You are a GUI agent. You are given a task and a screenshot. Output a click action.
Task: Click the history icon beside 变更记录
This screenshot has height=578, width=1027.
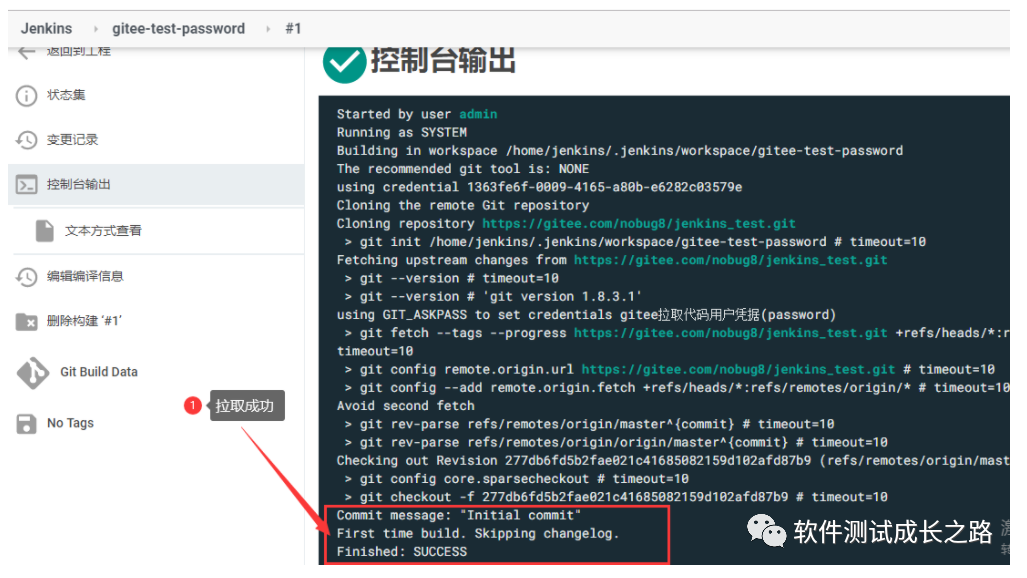[26, 140]
